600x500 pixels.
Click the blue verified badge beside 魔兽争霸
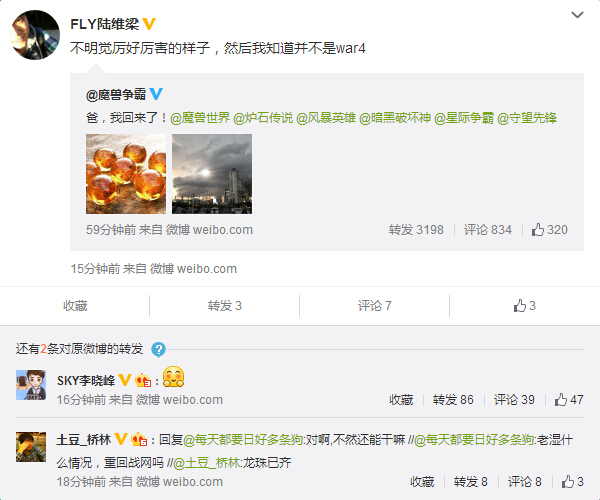coord(156,94)
